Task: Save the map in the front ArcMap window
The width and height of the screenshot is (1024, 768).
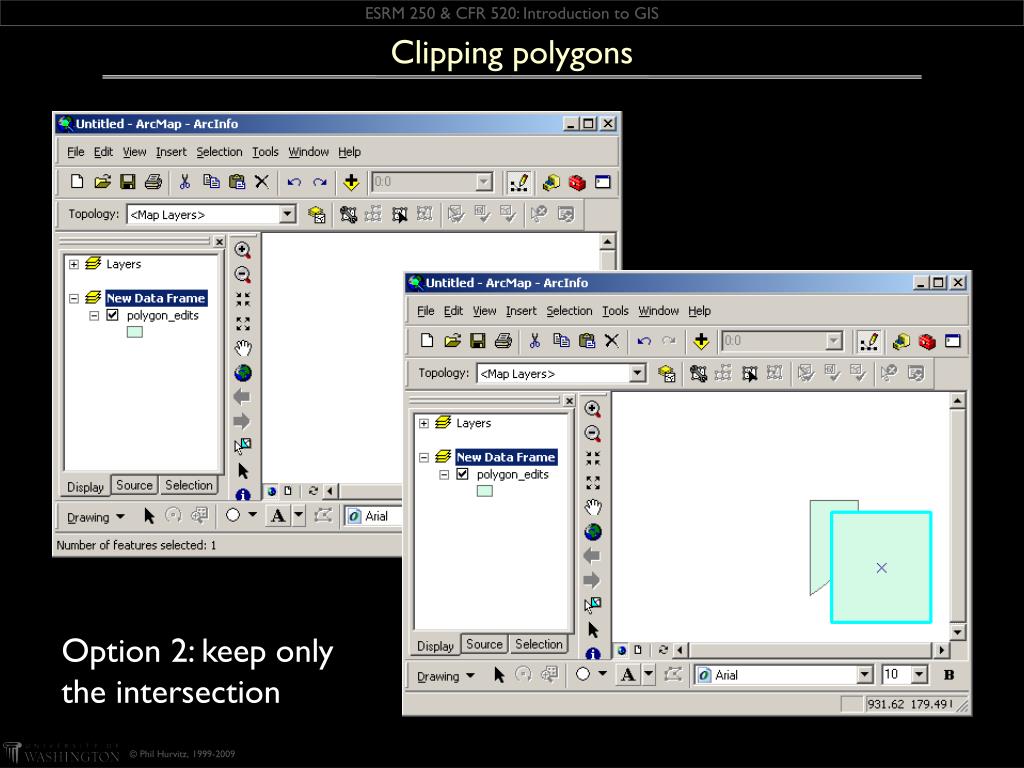Action: click(477, 340)
